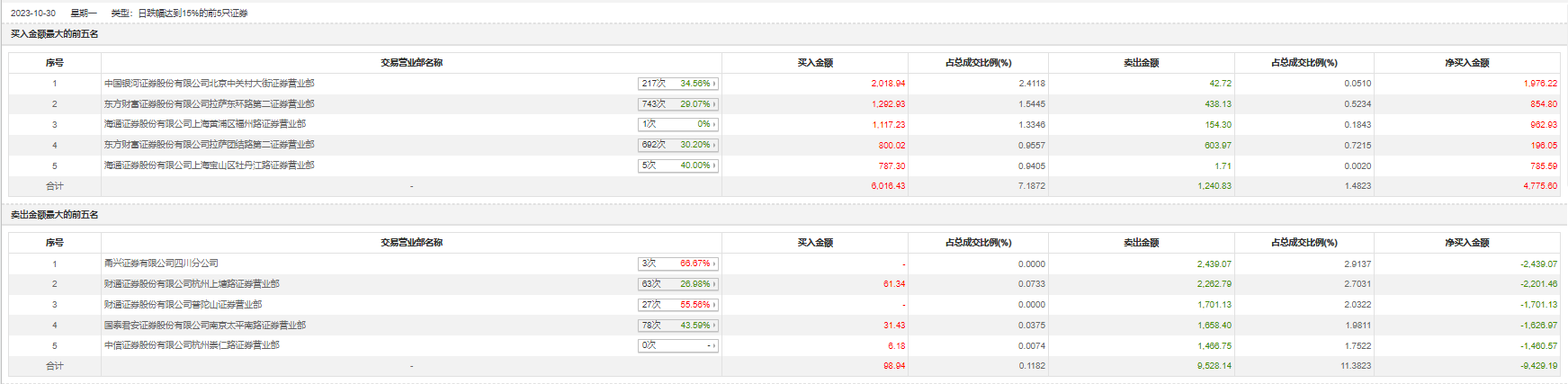Viewport: 1568px width, 384px height.
Task: Open the 0次 stats dropdown
Action: 678,345
